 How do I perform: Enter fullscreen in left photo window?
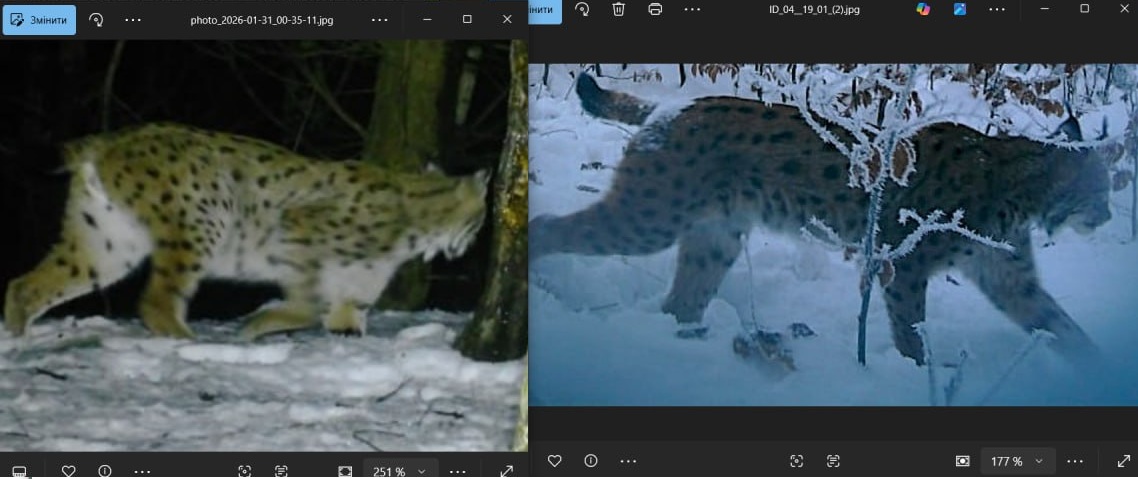click(x=506, y=471)
